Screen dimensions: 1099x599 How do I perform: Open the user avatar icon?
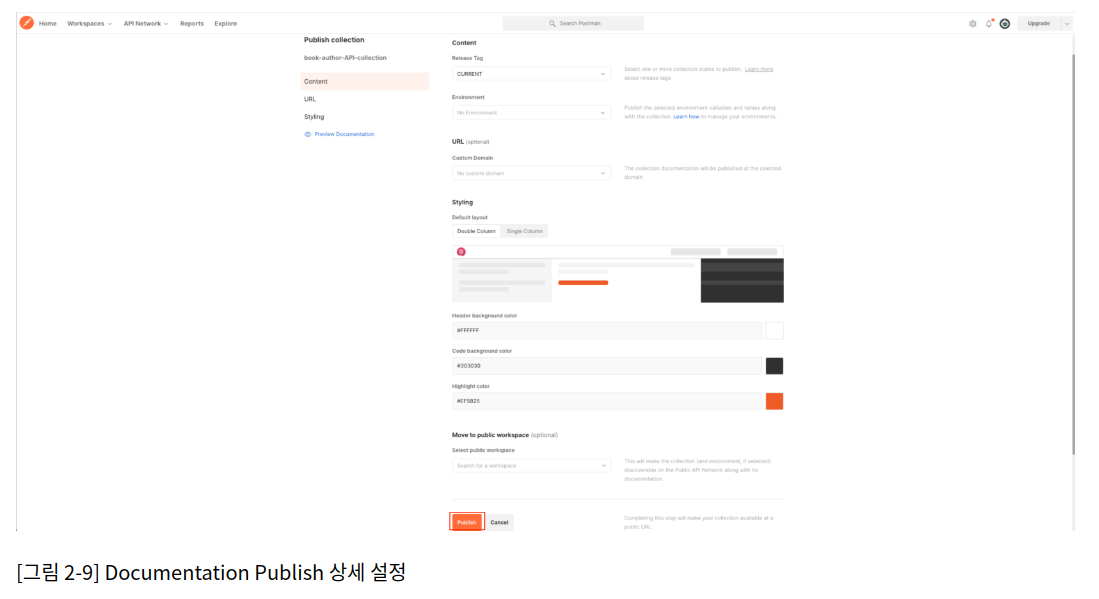(x=1005, y=24)
